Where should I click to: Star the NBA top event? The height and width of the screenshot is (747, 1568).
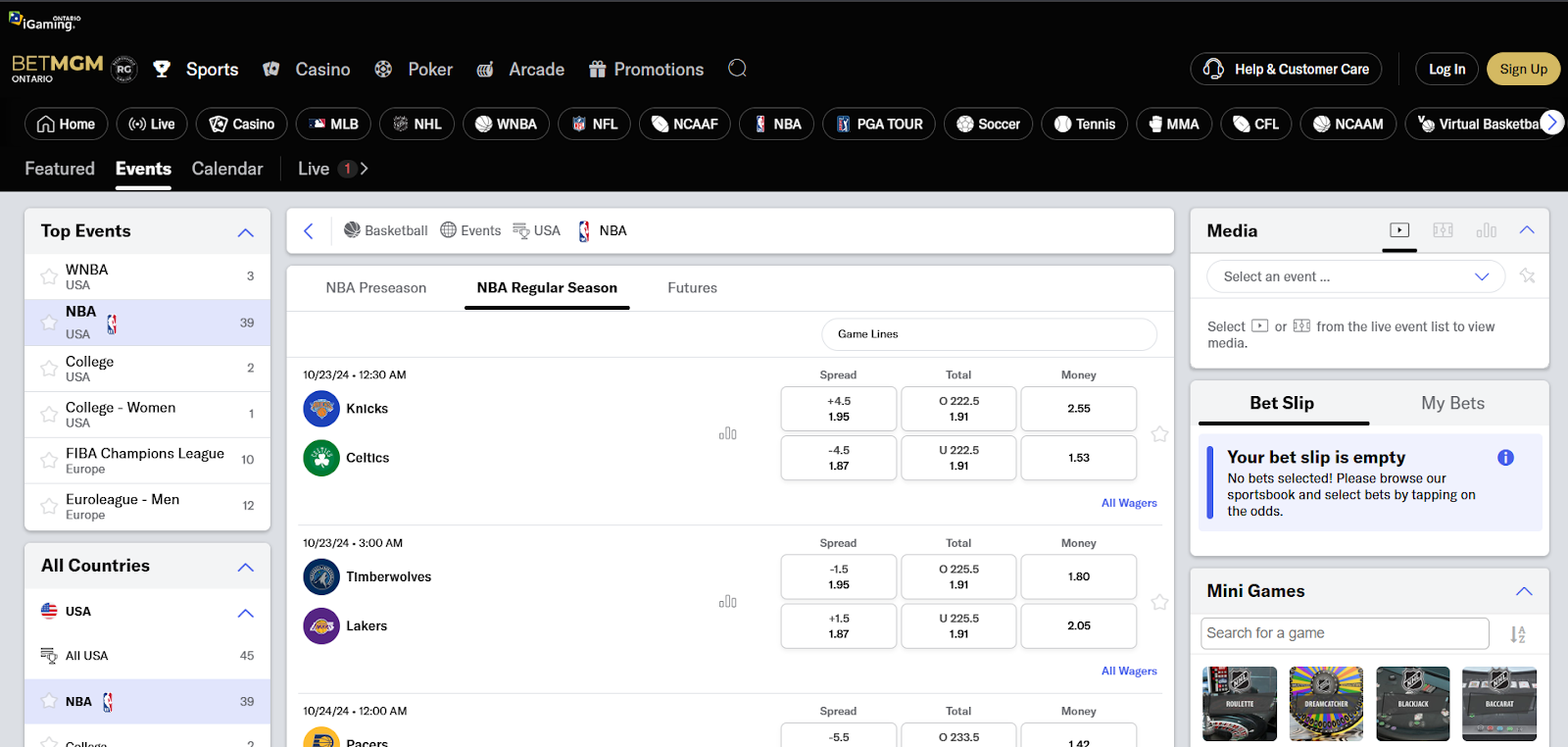point(48,322)
